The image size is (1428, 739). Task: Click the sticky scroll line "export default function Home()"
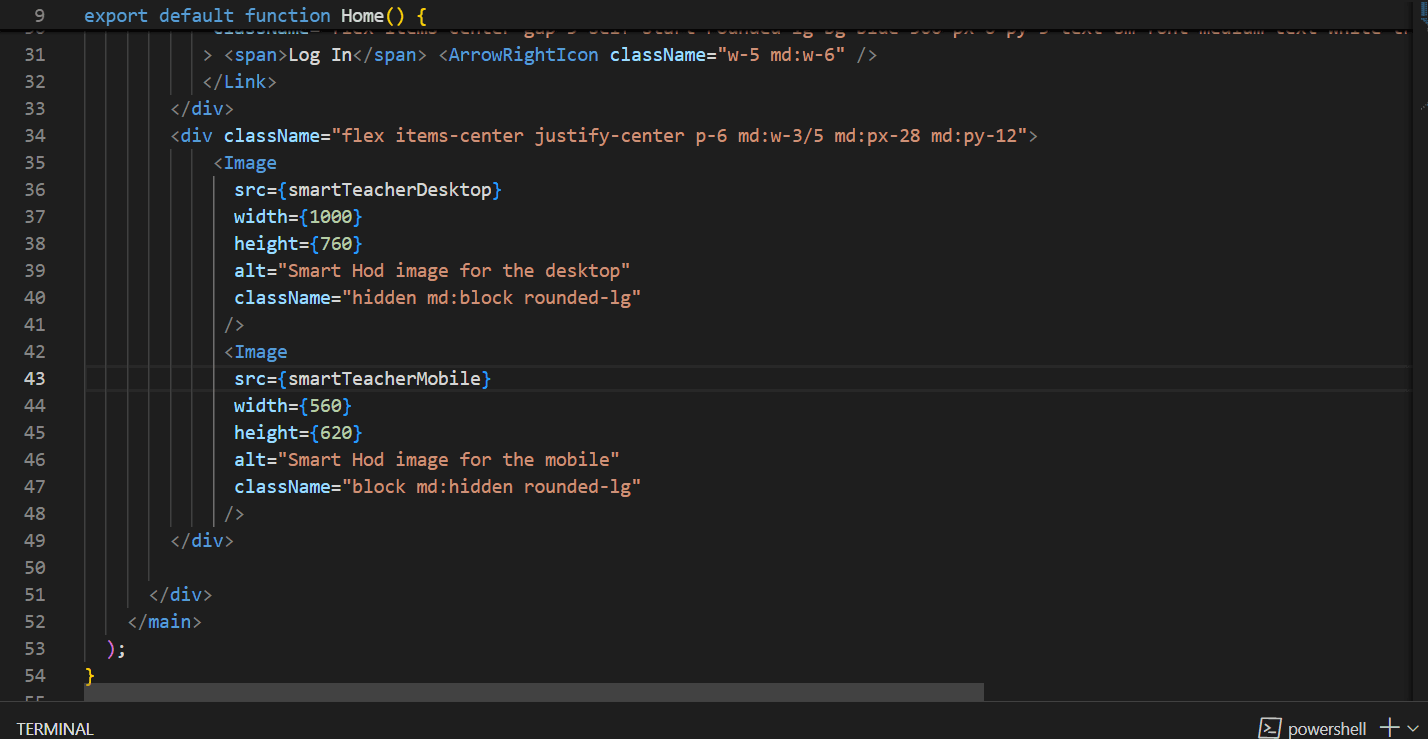(255, 16)
